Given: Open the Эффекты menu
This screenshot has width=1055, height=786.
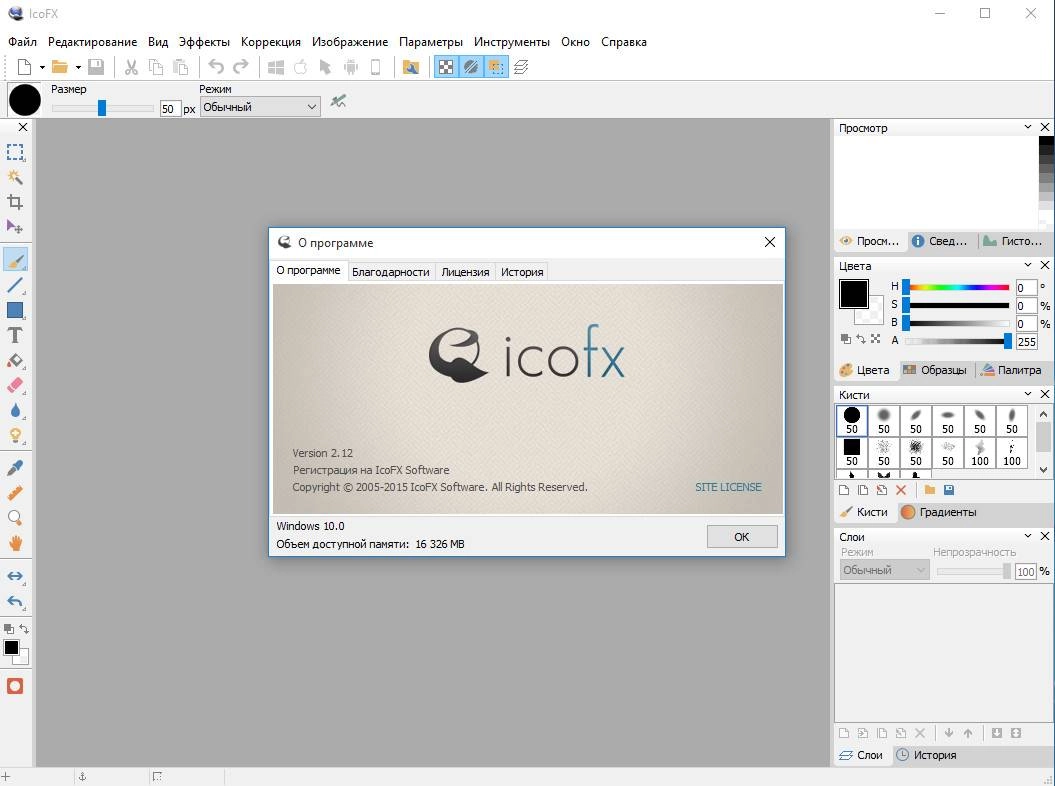Looking at the screenshot, I should 204,42.
